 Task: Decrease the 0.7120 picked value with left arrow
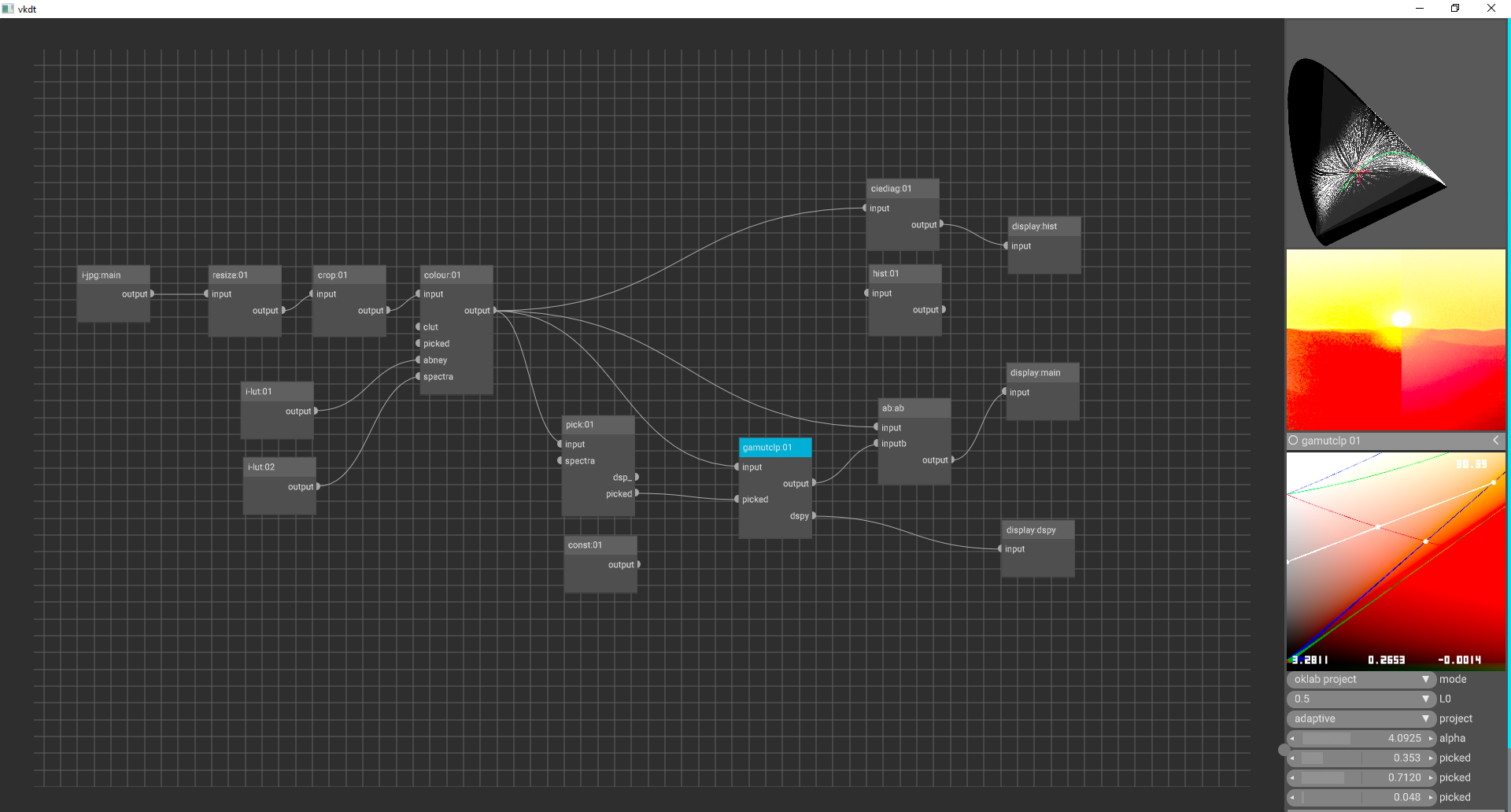1291,777
